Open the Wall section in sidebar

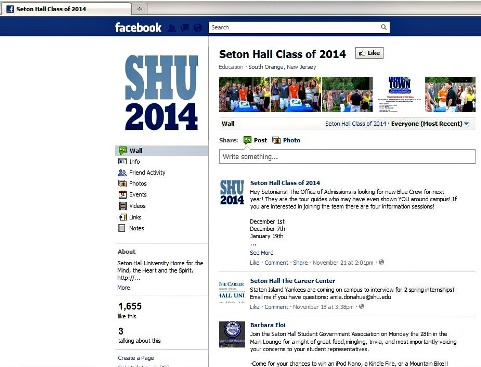162,151
